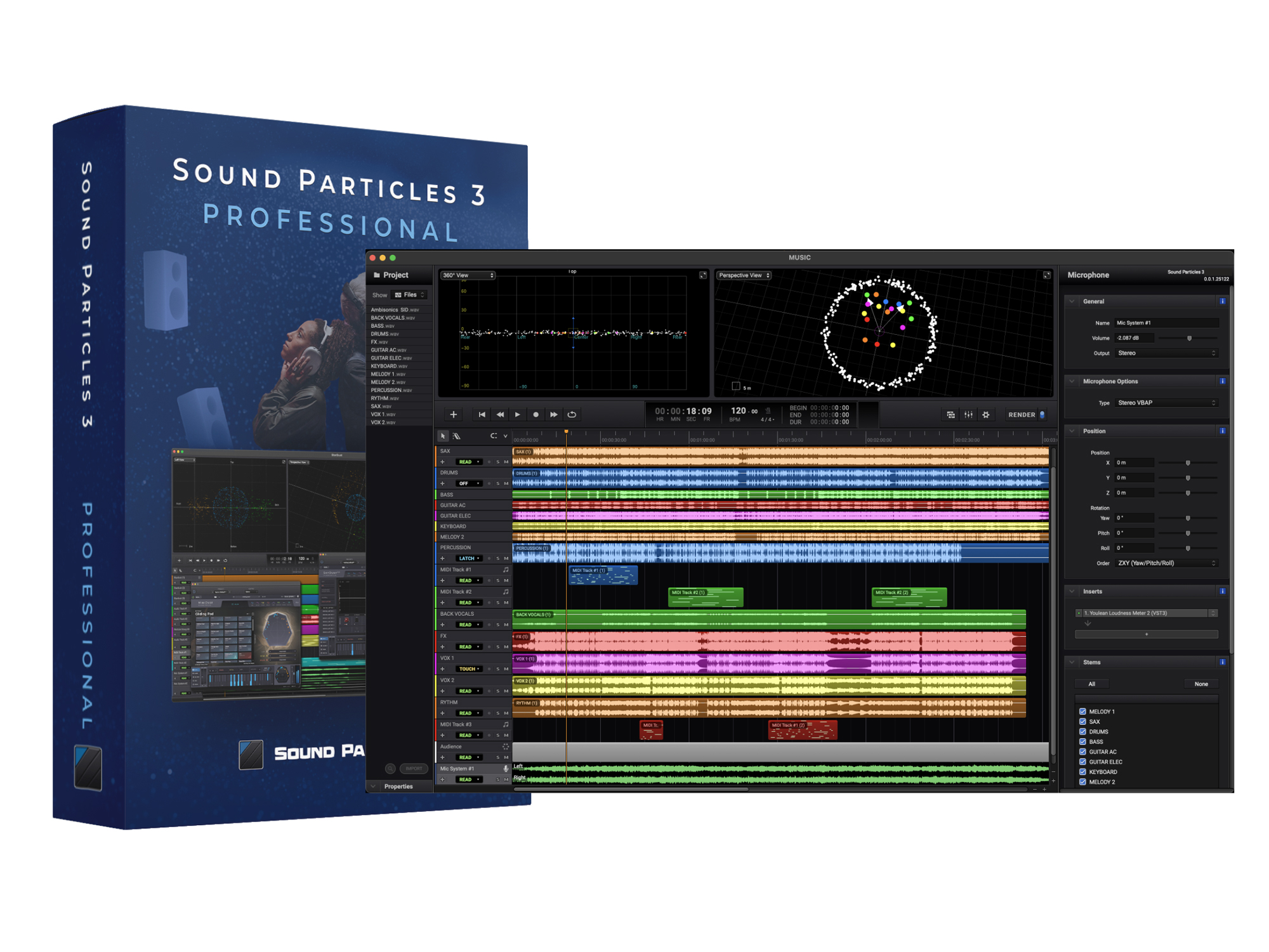Select the arrow selection tool above the timeline
Image resolution: width=1269 pixels, height=952 pixels.
tap(442, 436)
